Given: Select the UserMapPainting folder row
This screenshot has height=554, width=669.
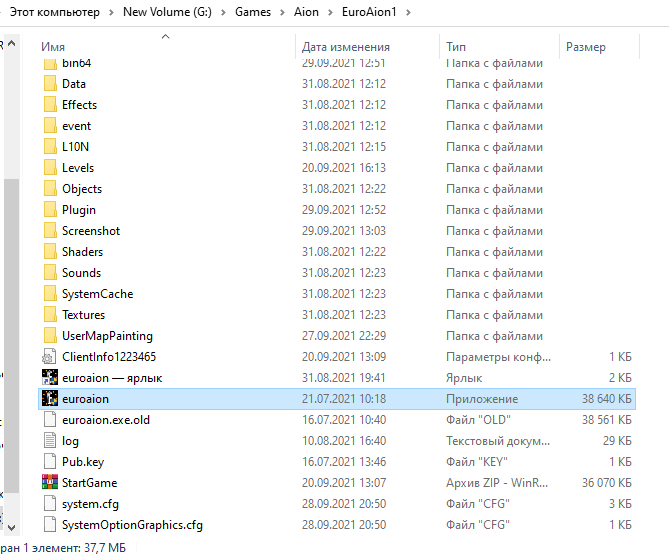Looking at the screenshot, I should tap(107, 336).
